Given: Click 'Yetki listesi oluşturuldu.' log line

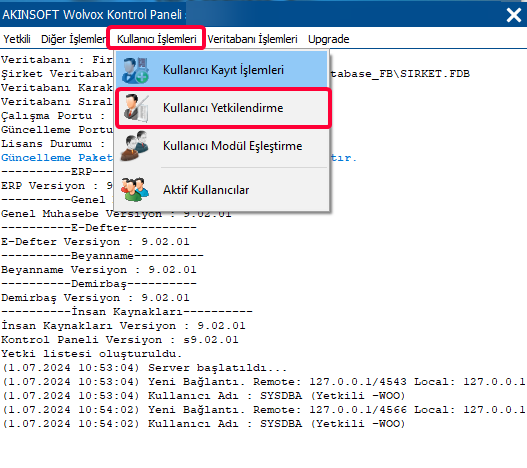Looking at the screenshot, I should [92, 354].
